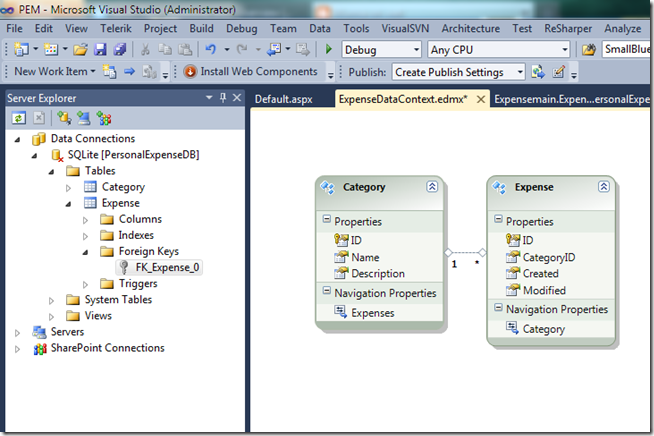Close the ExpenseDataContext.edmx tab
Image resolution: width=654 pixels, height=436 pixels.
(x=480, y=99)
